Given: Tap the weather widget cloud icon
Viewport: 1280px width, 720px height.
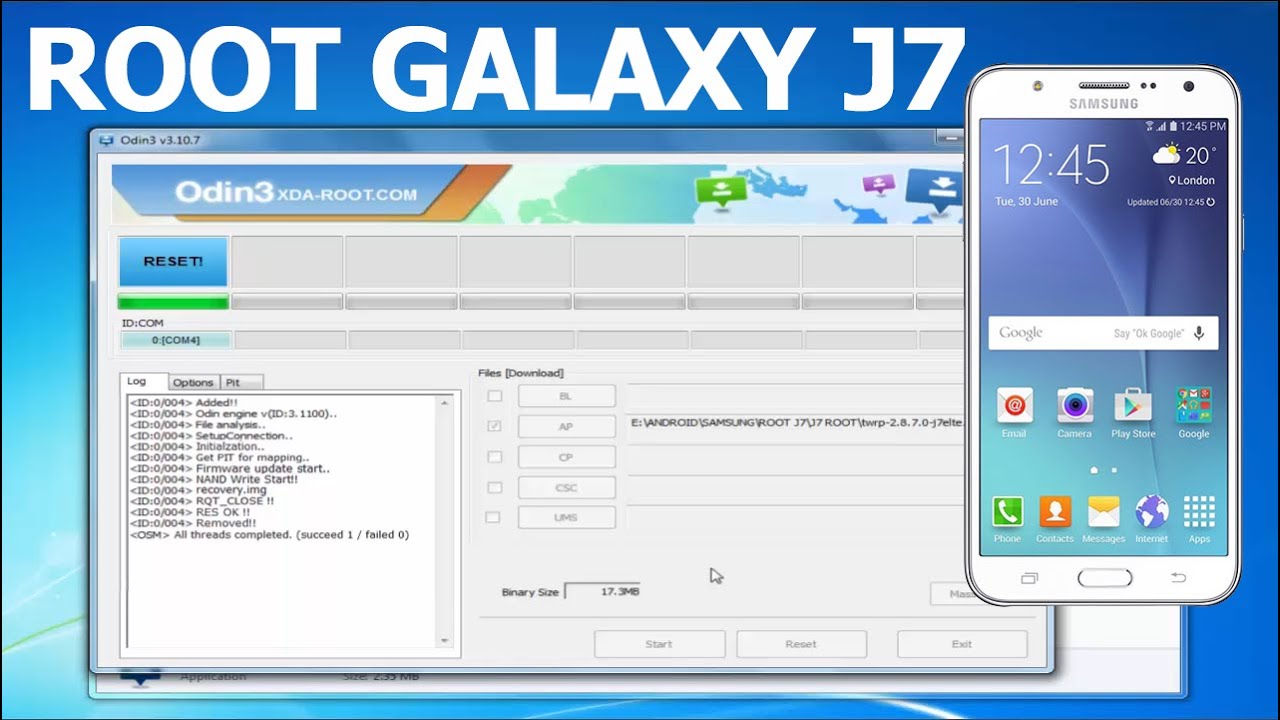Looking at the screenshot, I should click(1166, 155).
